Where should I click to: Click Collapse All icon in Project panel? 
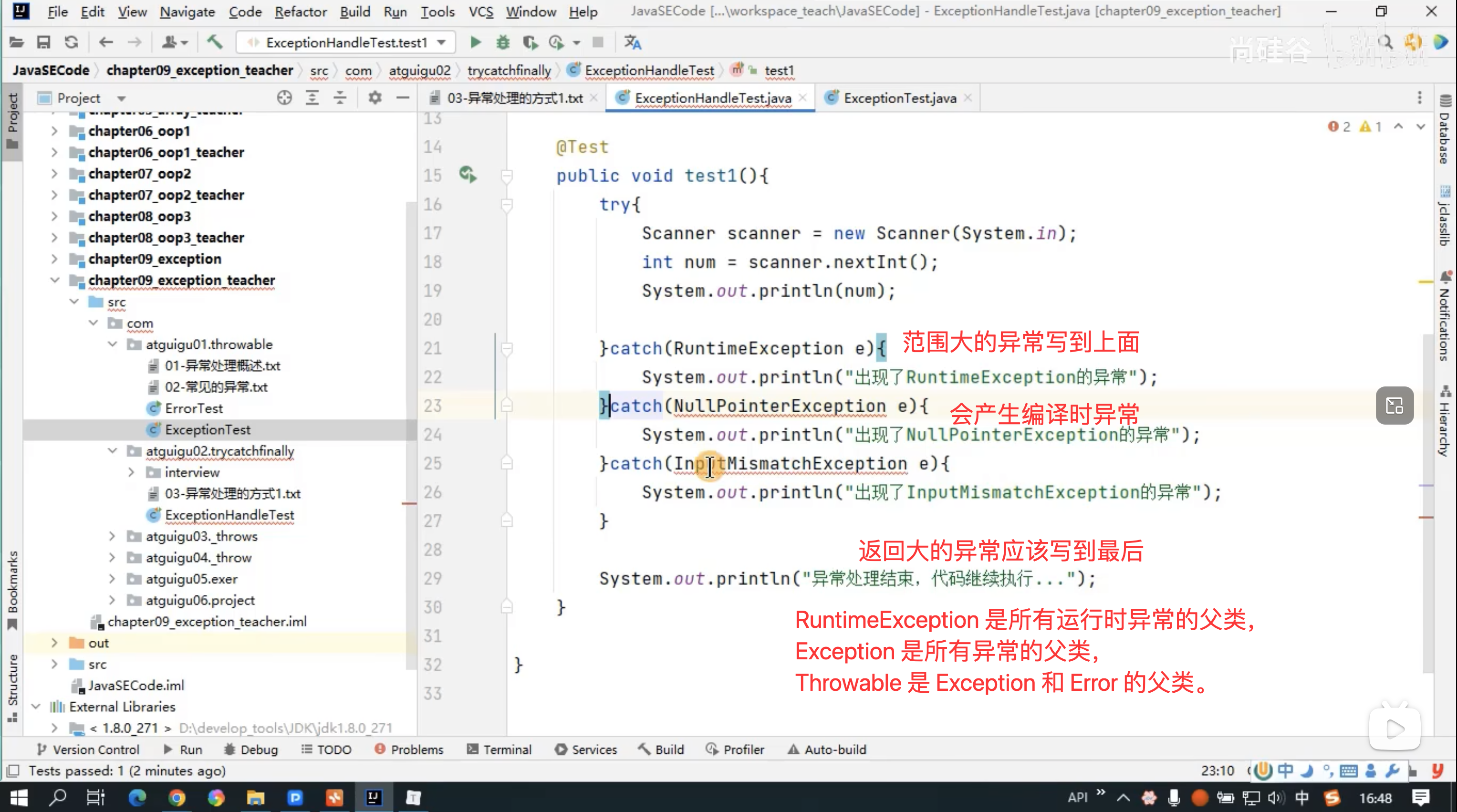point(340,98)
